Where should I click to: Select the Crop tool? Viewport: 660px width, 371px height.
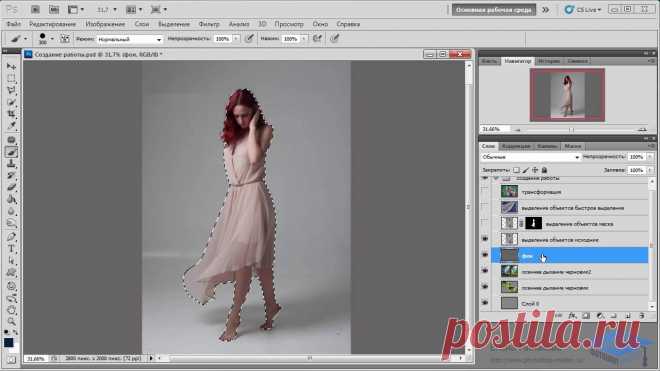point(11,114)
